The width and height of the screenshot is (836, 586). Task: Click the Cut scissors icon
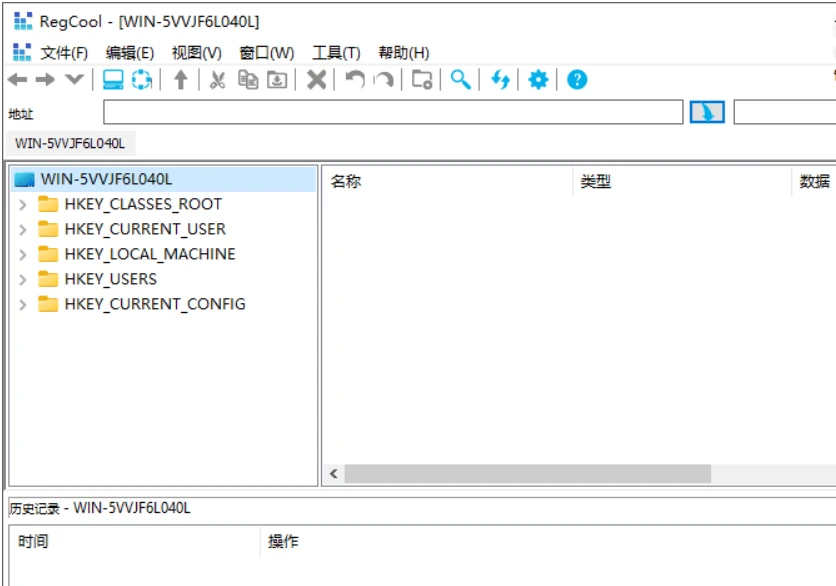(x=217, y=80)
